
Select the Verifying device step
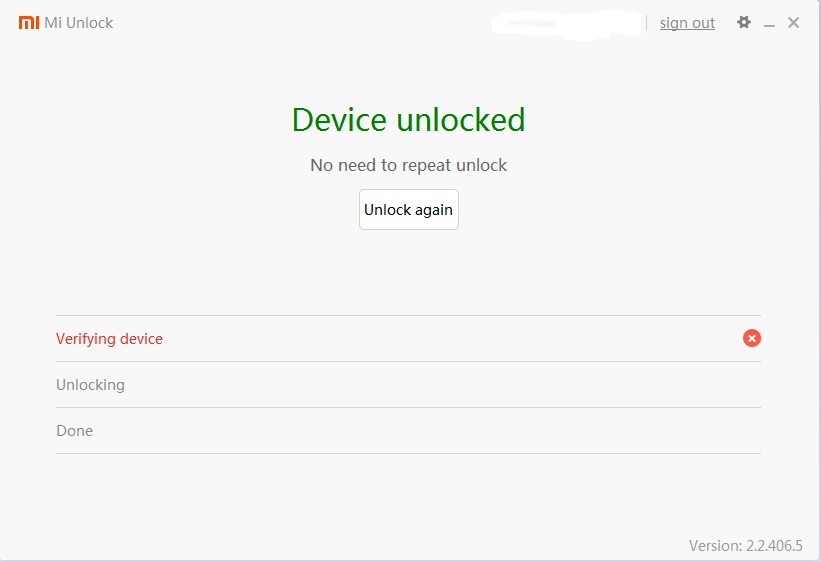click(x=109, y=339)
